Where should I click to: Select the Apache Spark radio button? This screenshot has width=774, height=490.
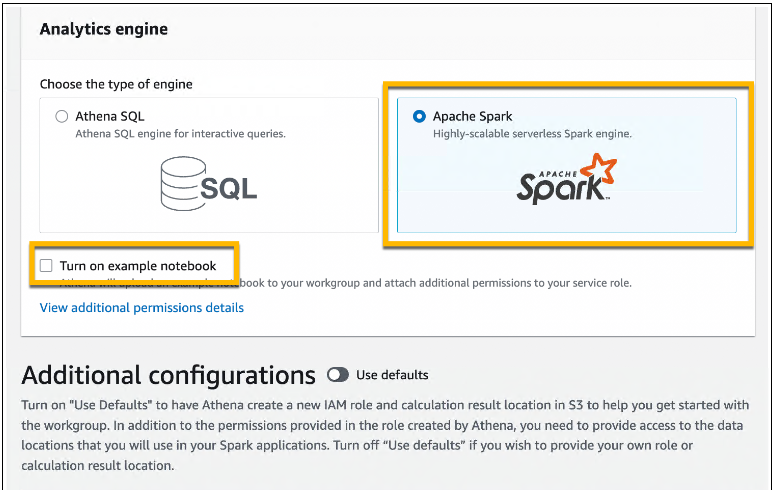coord(419,116)
